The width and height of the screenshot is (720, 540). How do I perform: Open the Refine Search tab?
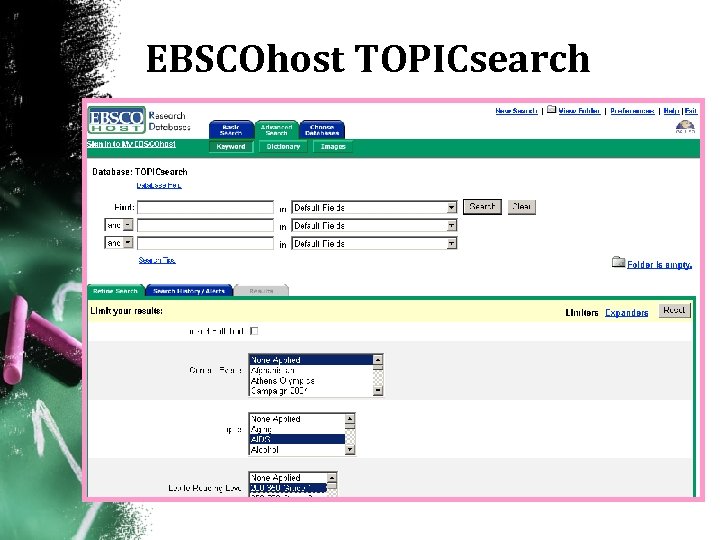[115, 291]
